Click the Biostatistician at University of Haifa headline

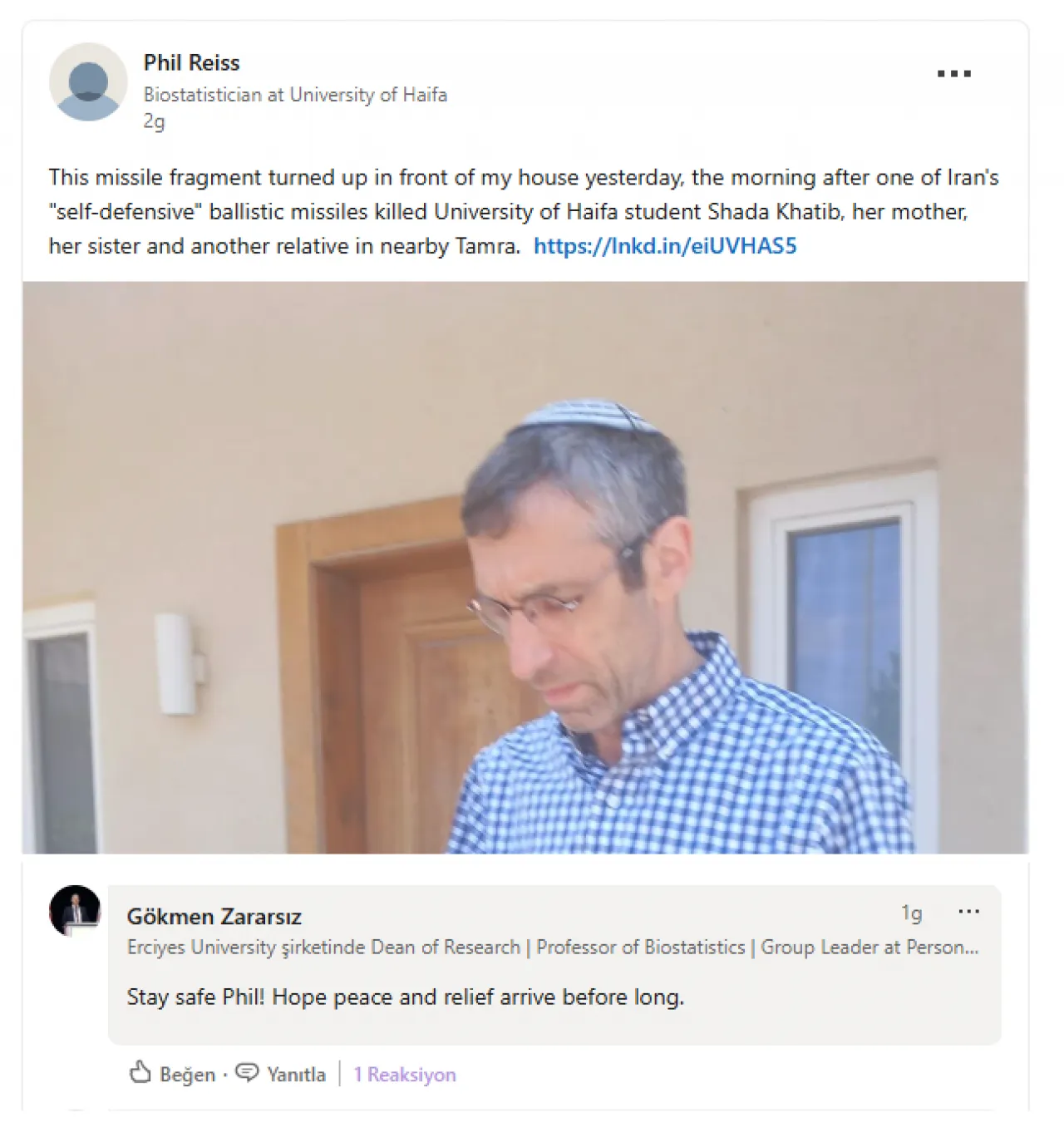click(295, 95)
